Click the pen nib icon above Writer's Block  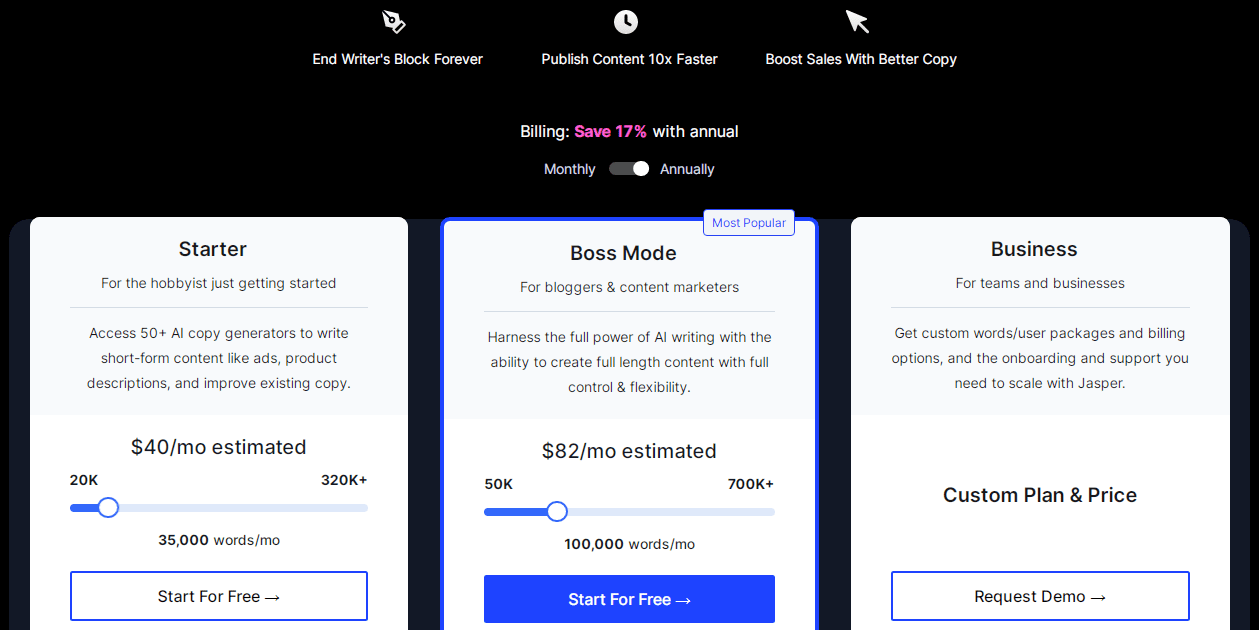click(x=394, y=22)
